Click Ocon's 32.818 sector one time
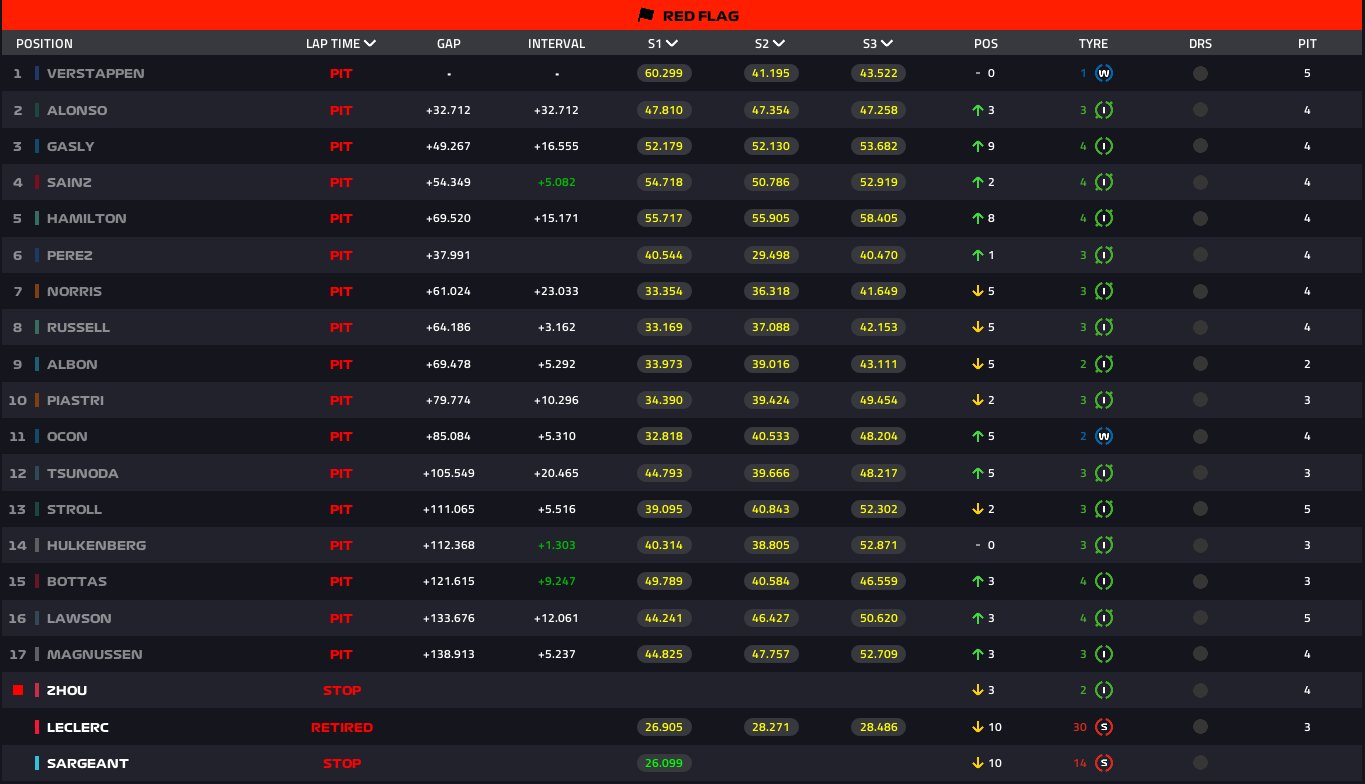The image size is (1365, 784). point(664,436)
